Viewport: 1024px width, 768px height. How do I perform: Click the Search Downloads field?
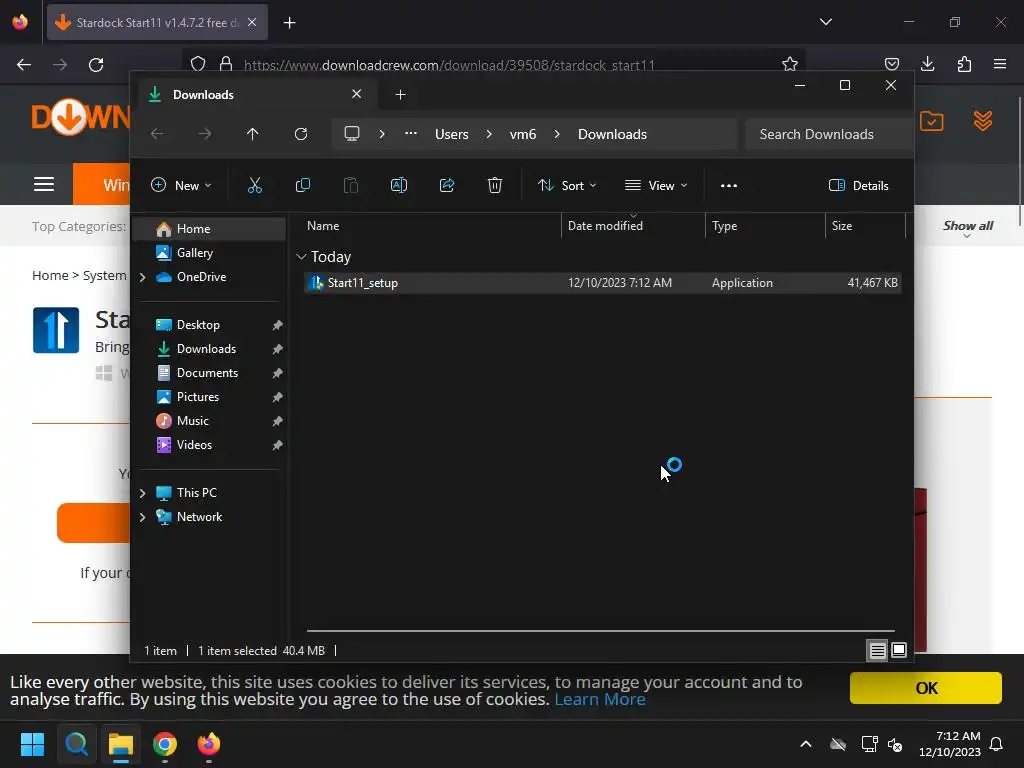point(828,134)
